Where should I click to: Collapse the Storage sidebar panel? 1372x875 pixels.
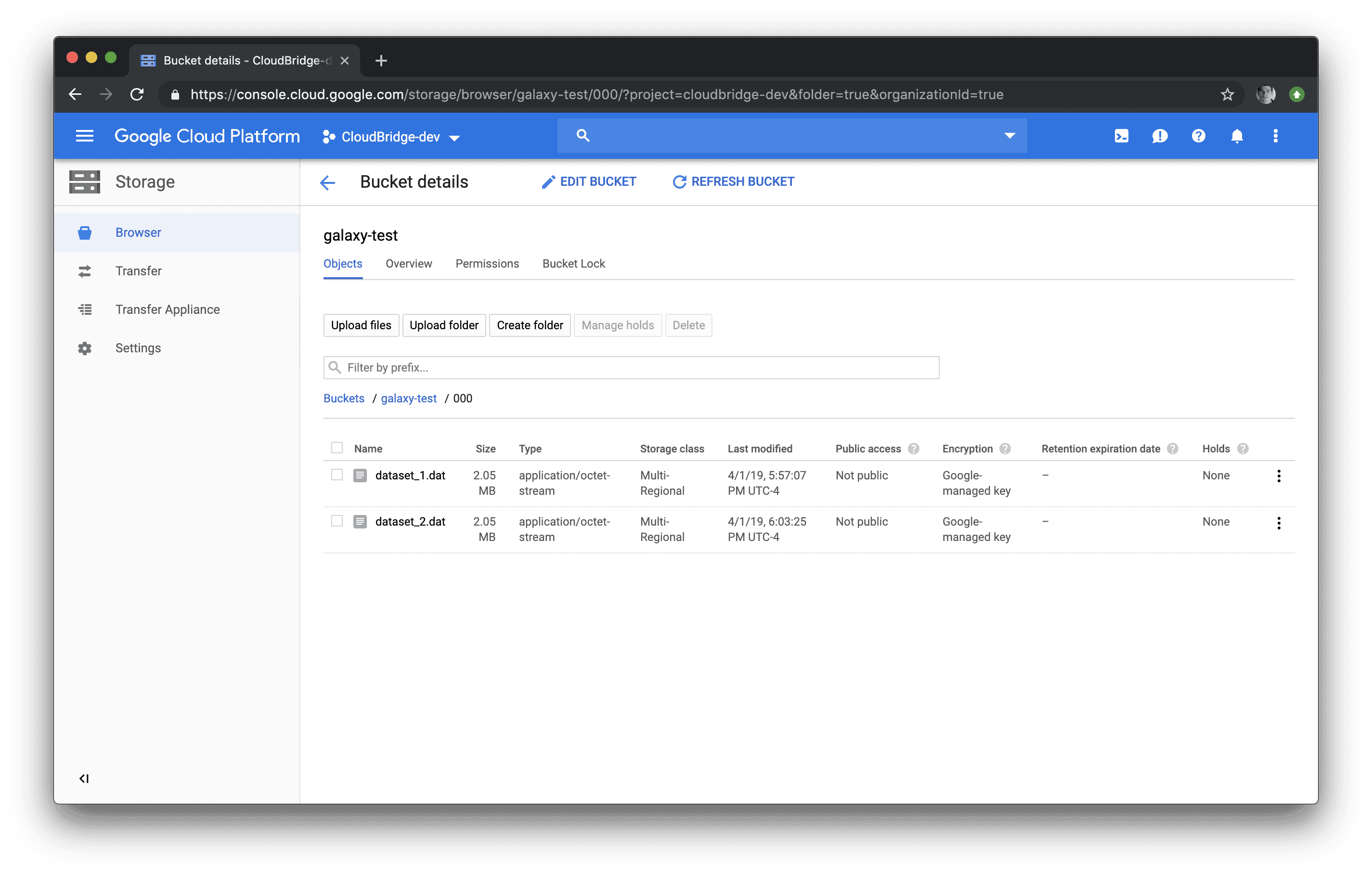84,778
